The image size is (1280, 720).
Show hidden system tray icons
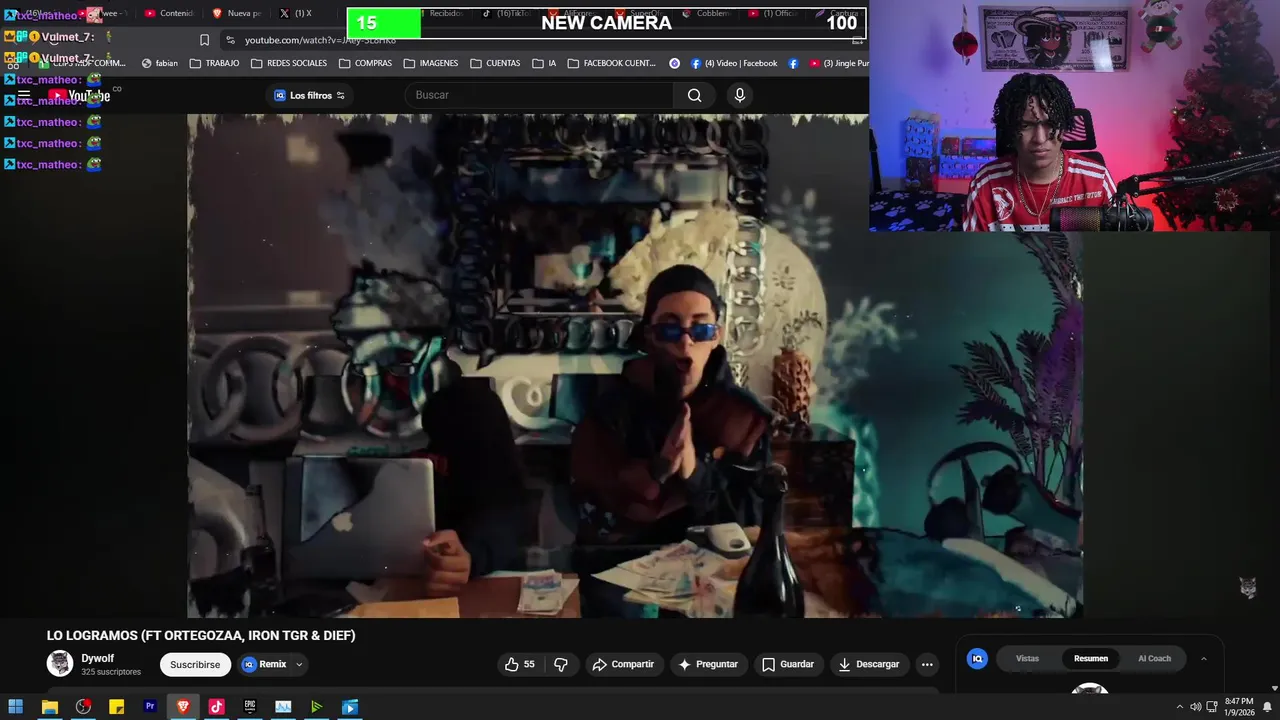pos(1179,707)
